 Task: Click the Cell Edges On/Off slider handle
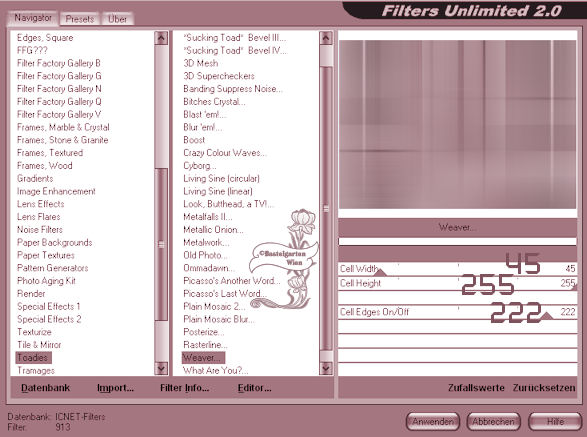(x=547, y=316)
